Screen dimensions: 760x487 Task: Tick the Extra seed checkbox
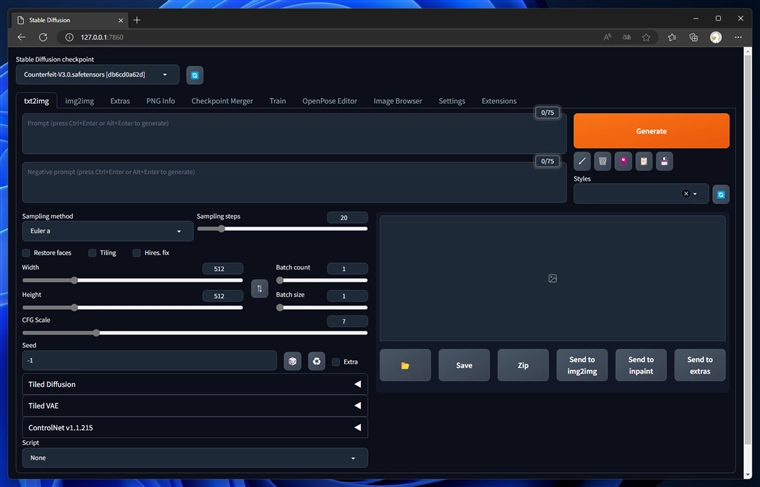click(336, 362)
